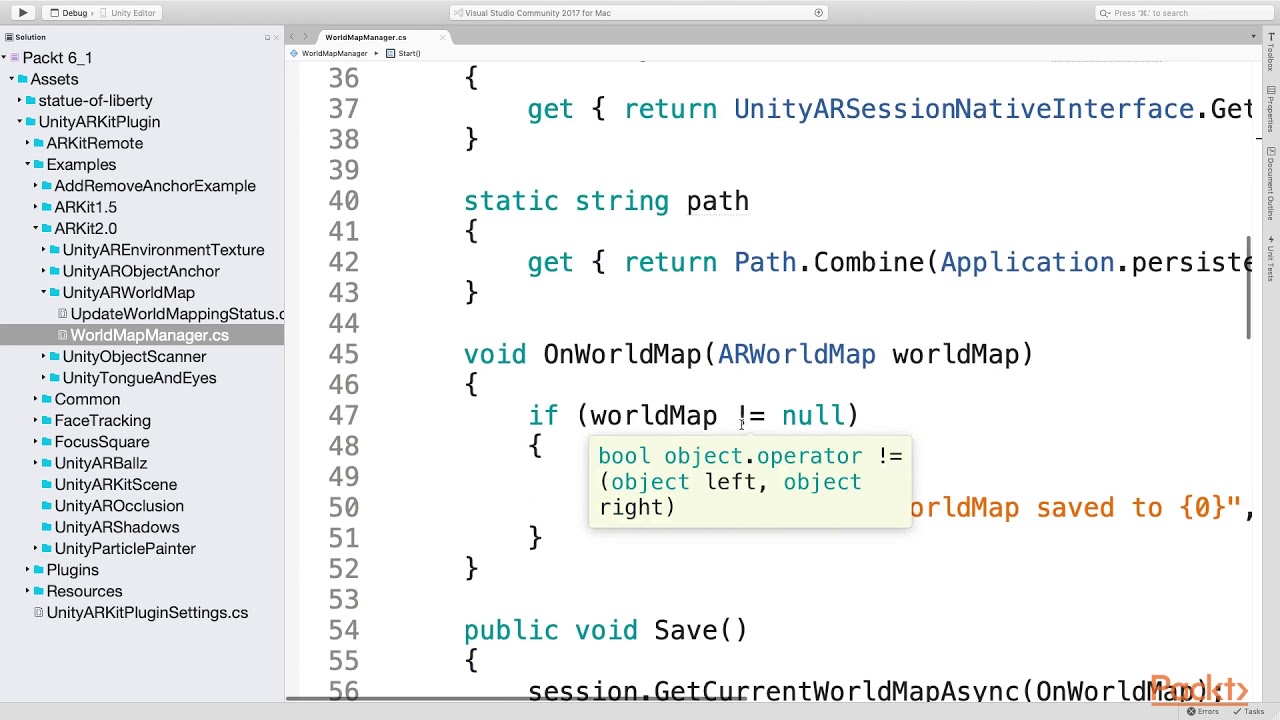Select WorldMapManager.cs in the solution tree

coord(149,335)
